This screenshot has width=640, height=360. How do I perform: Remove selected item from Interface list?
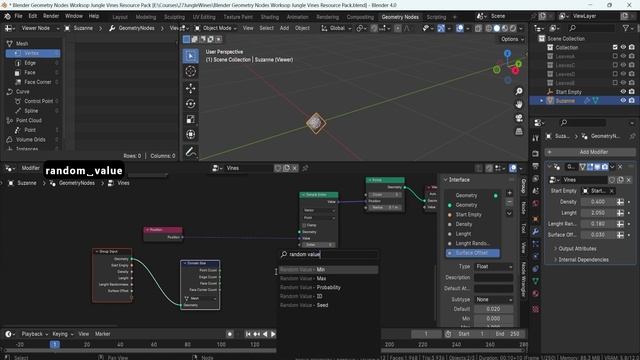coord(509,202)
